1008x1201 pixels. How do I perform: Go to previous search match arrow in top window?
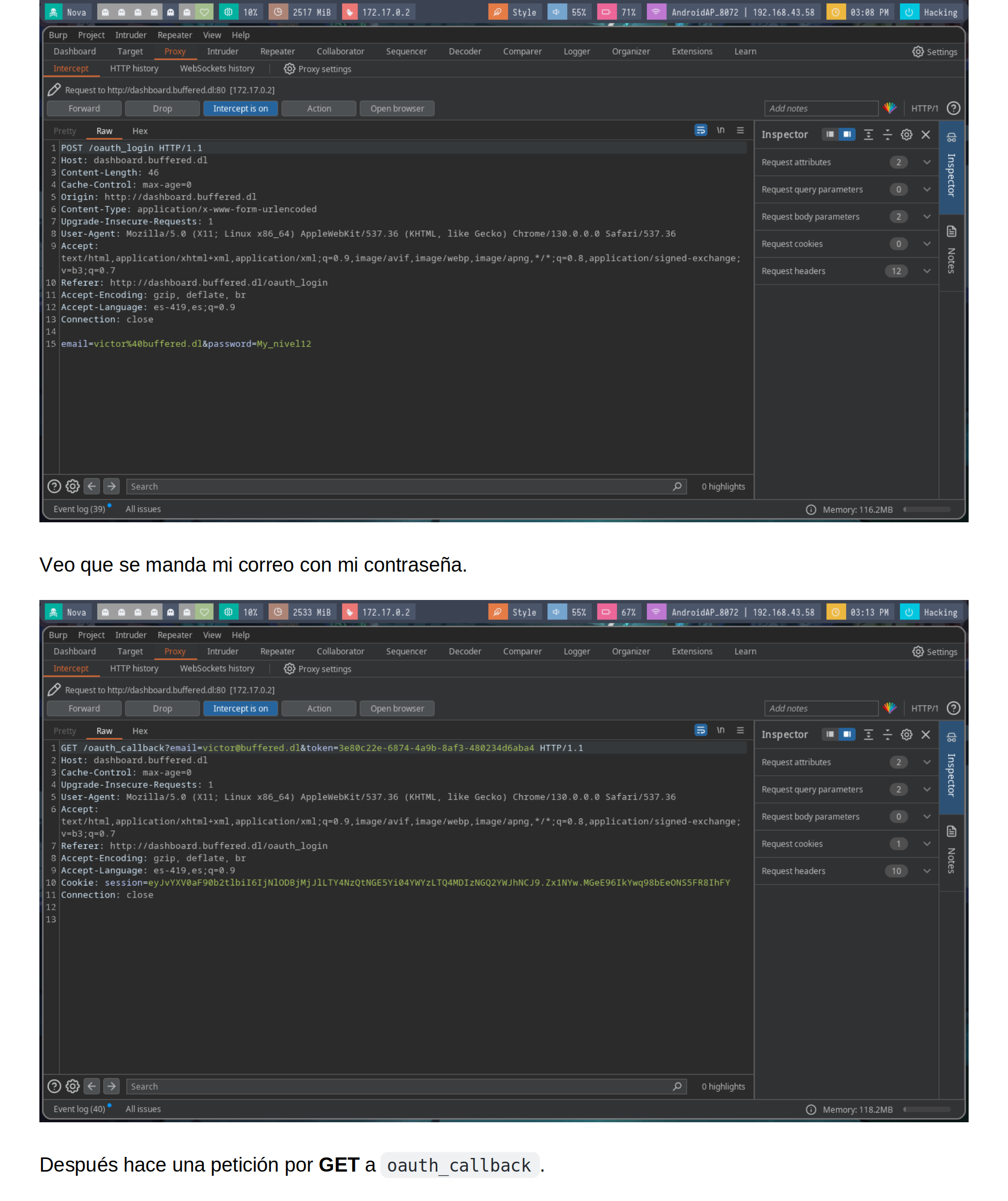91,486
